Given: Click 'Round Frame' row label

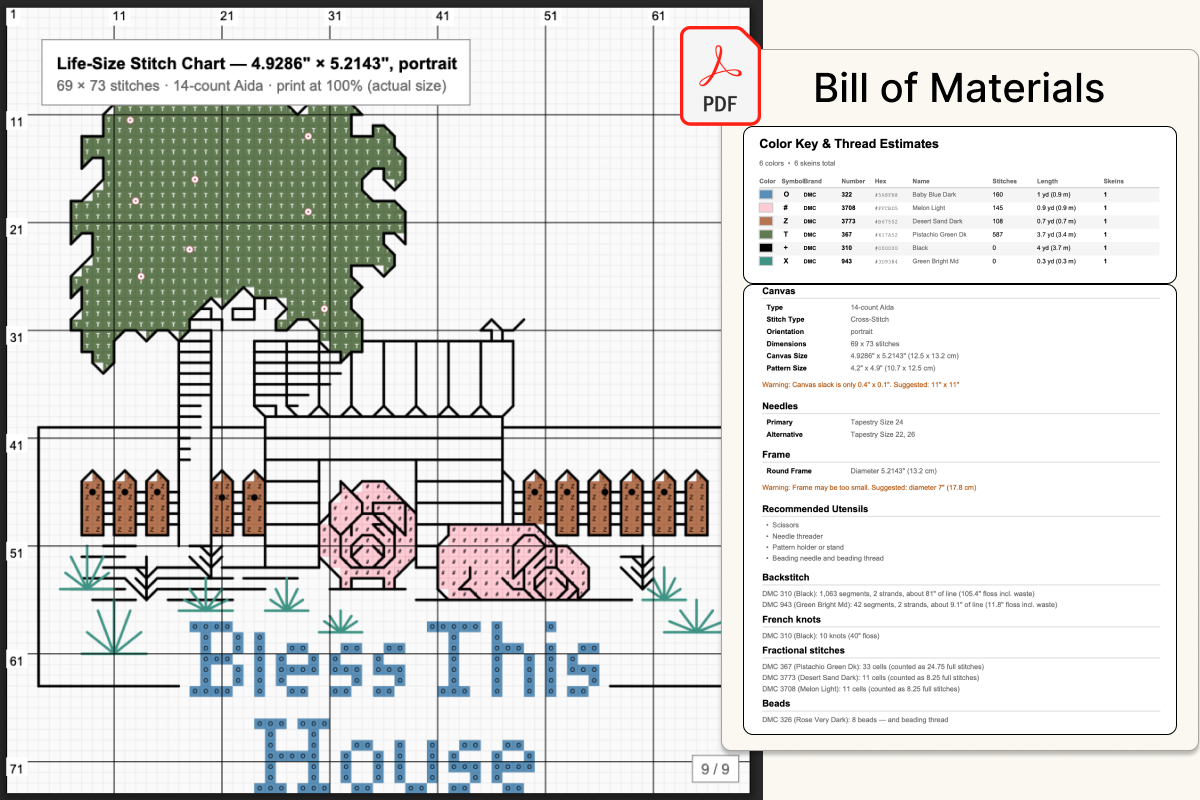Looking at the screenshot, I should point(789,470).
